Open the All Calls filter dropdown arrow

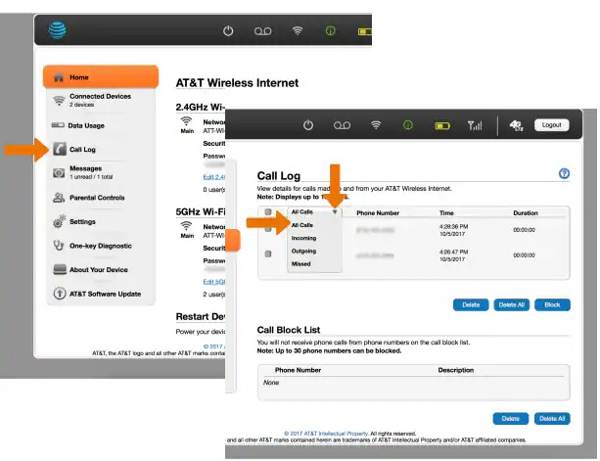point(335,212)
